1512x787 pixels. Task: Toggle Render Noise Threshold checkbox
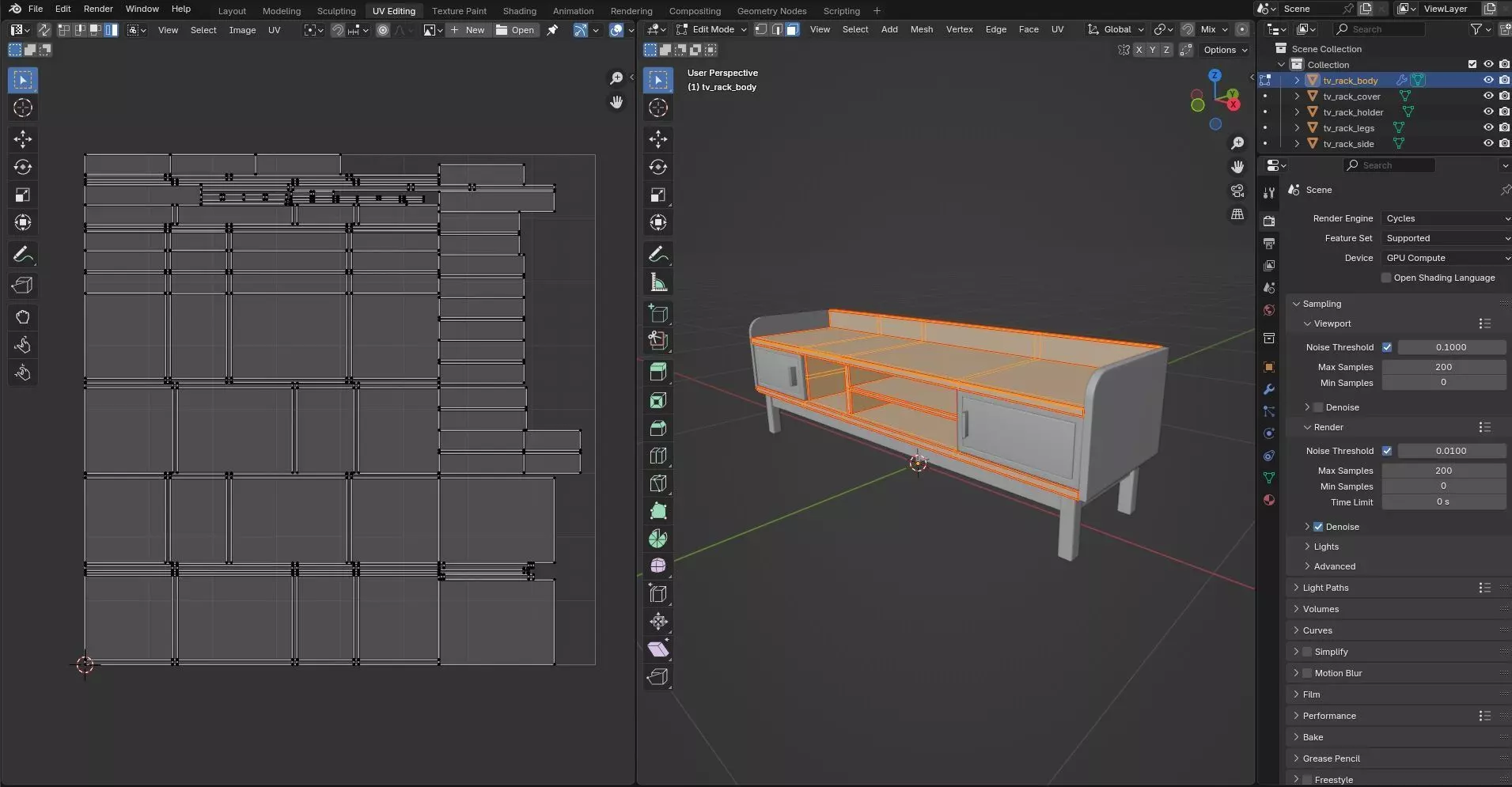[x=1387, y=451]
